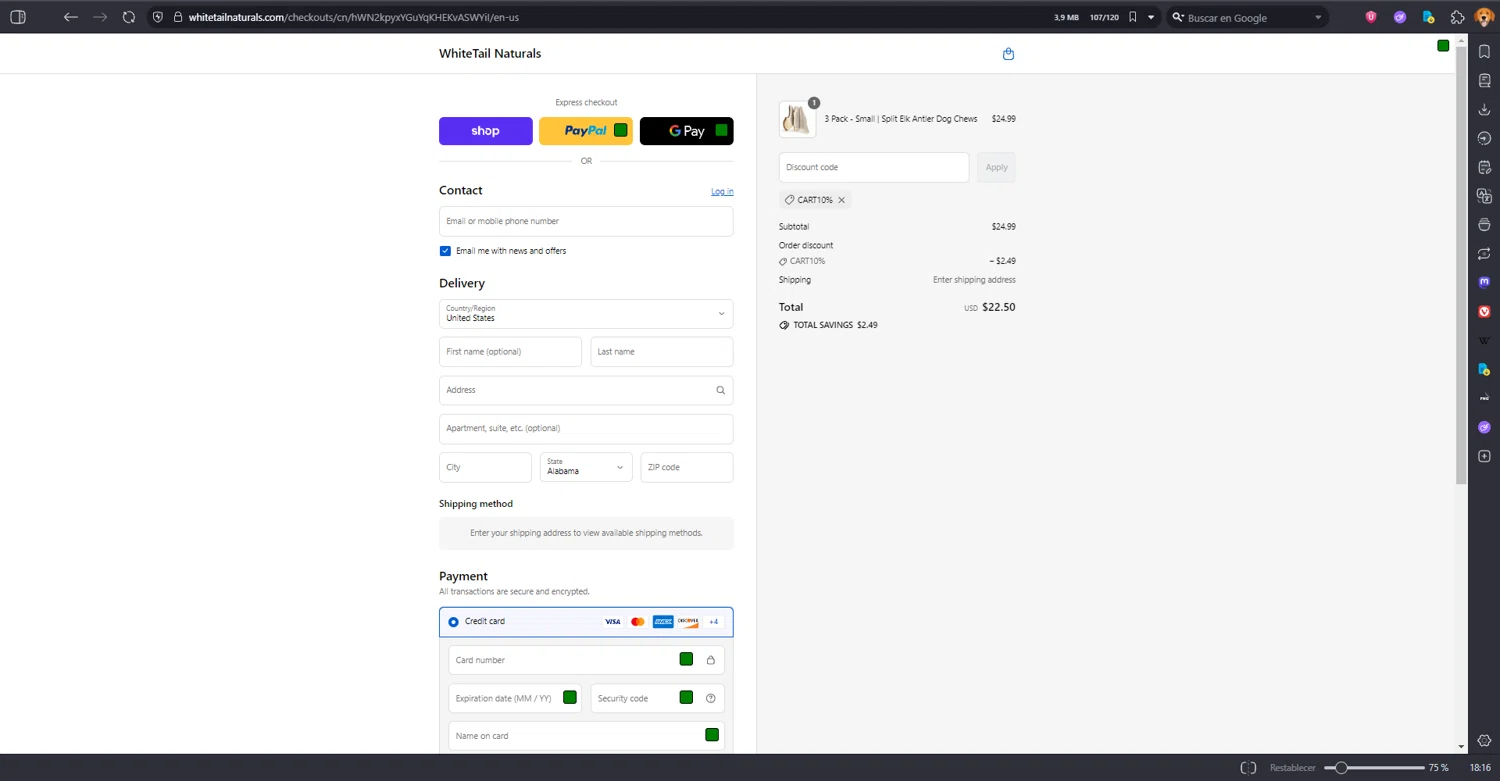This screenshot has width=1500, height=781.
Task: Open the Bookmarks panel in the sidebar
Action: 1484,52
